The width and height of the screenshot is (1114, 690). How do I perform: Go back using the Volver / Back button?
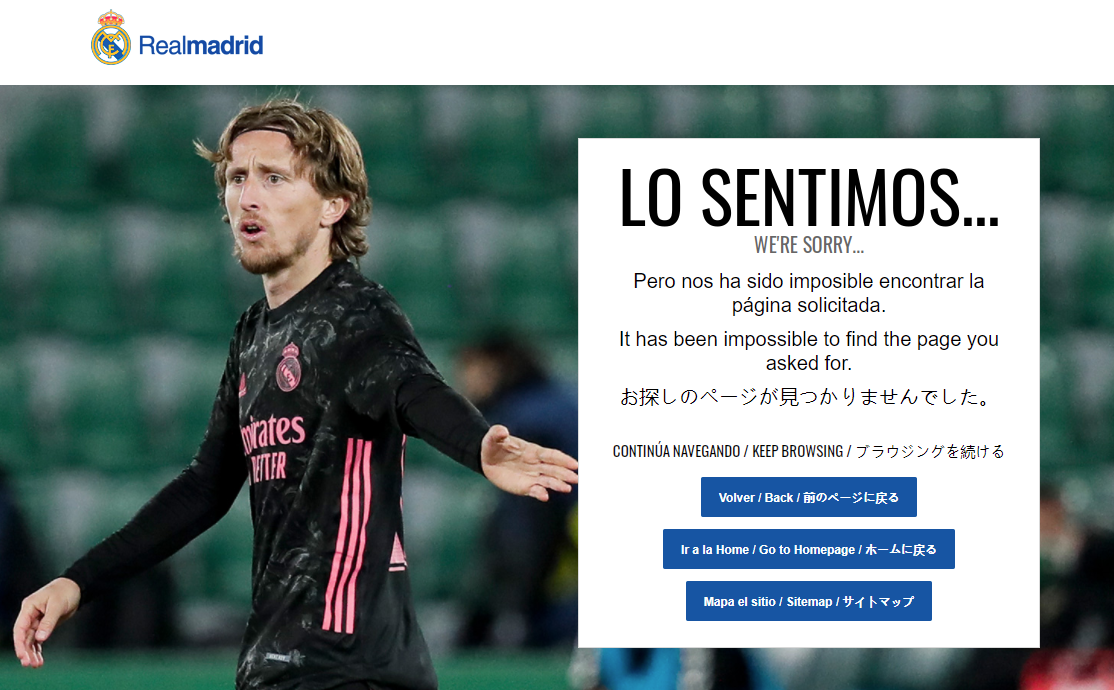(x=809, y=497)
